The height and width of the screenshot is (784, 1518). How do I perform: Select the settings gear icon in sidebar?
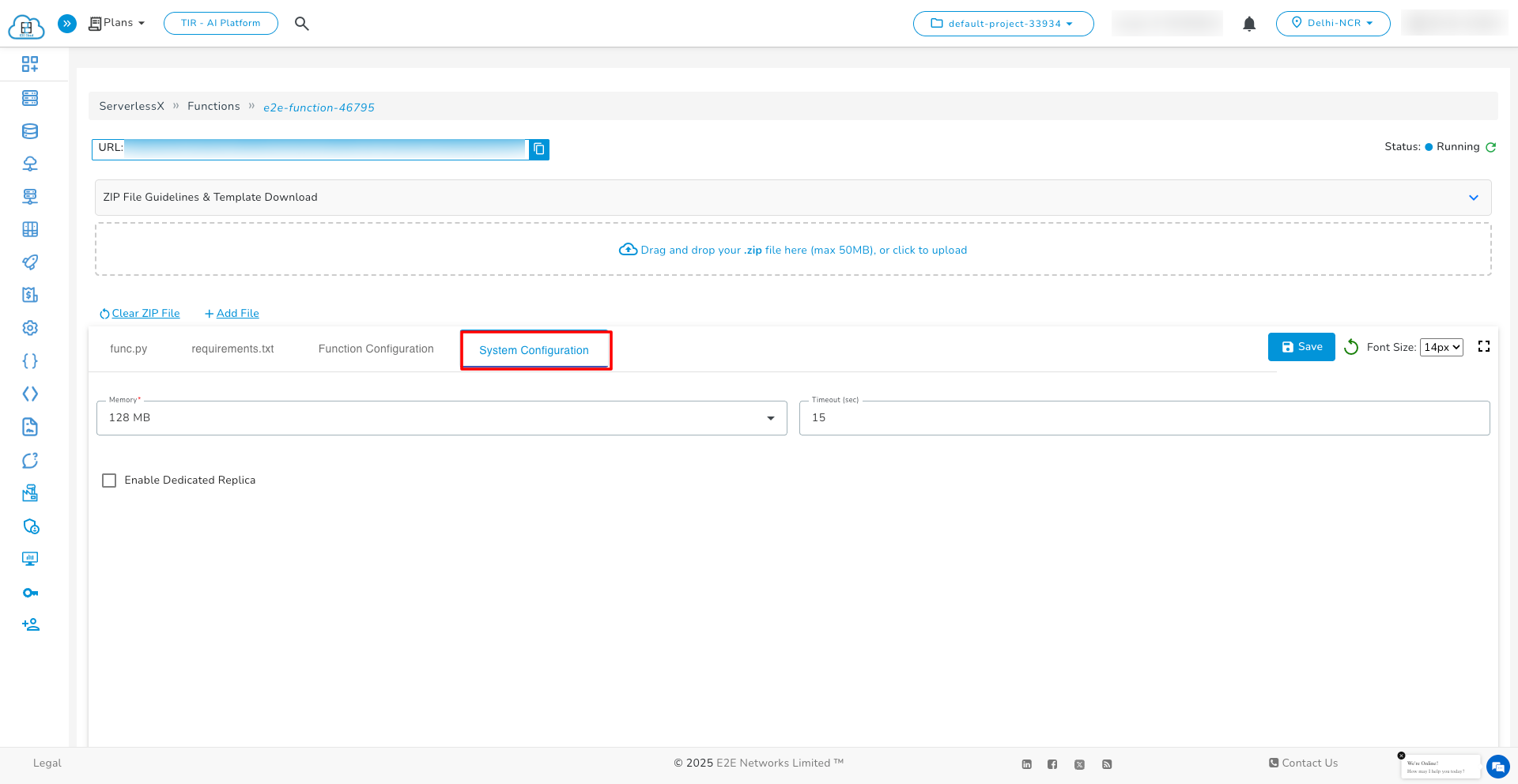coord(30,327)
